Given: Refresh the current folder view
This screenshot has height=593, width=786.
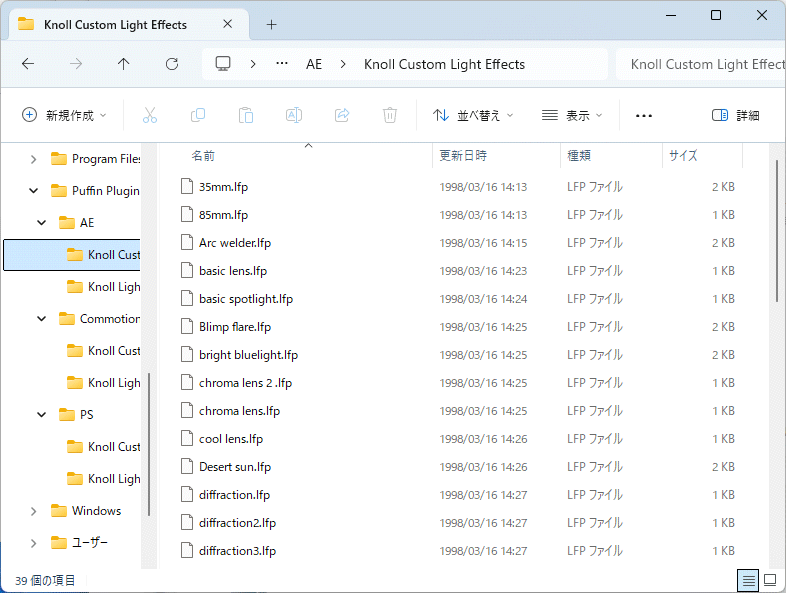Looking at the screenshot, I should tap(172, 64).
